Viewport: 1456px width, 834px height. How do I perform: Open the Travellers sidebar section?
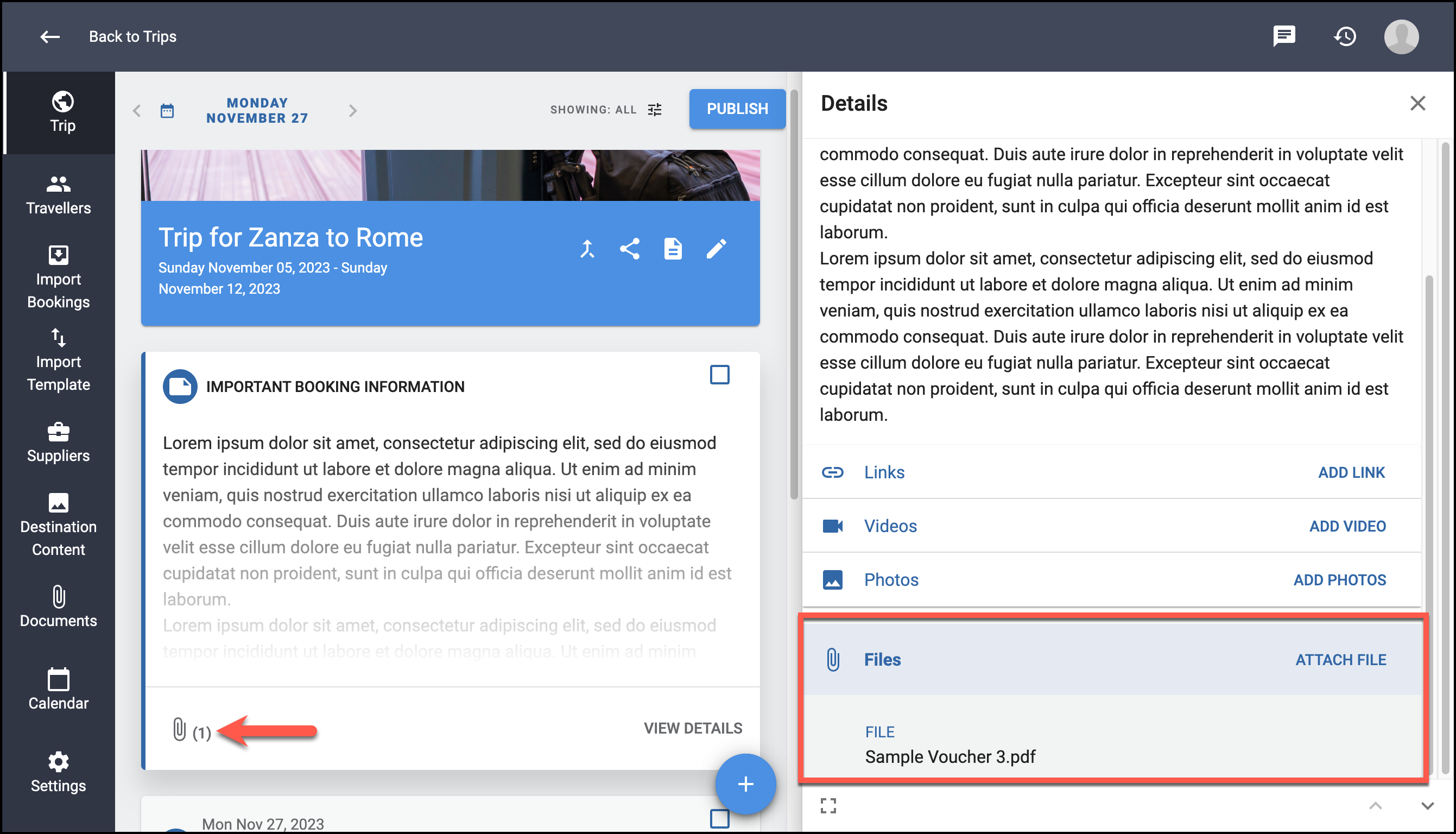[x=59, y=195]
